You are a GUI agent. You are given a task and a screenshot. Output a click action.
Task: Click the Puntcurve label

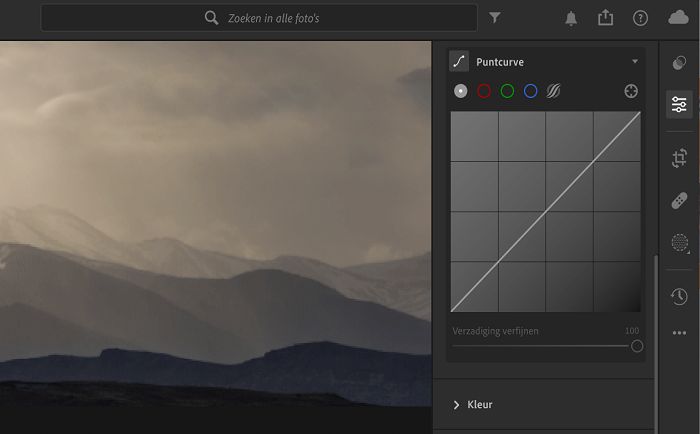(x=500, y=62)
